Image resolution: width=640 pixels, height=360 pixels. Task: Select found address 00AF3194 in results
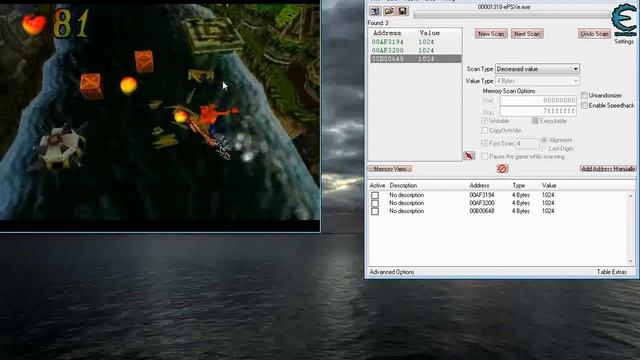416,42
